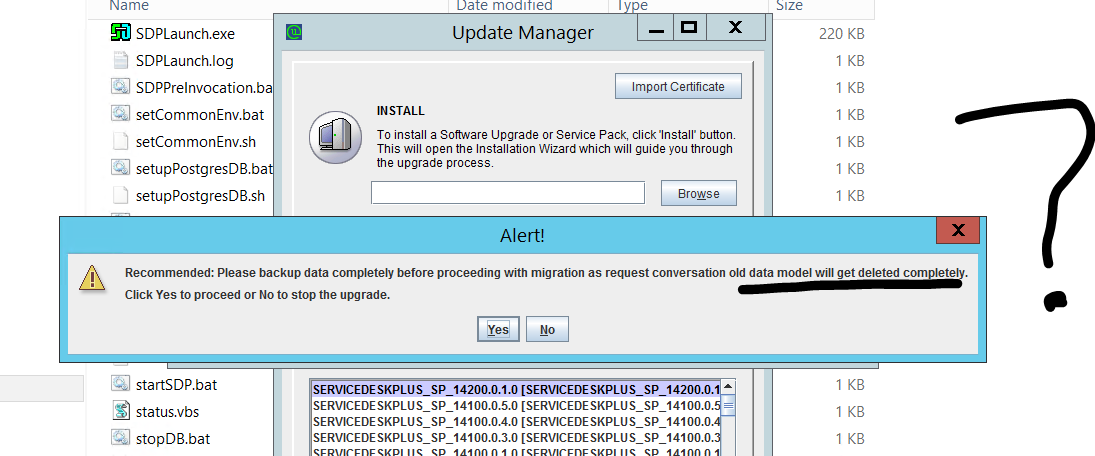The width and height of the screenshot is (1095, 456).
Task: Click the stopDB.bat file icon
Action: (121, 438)
